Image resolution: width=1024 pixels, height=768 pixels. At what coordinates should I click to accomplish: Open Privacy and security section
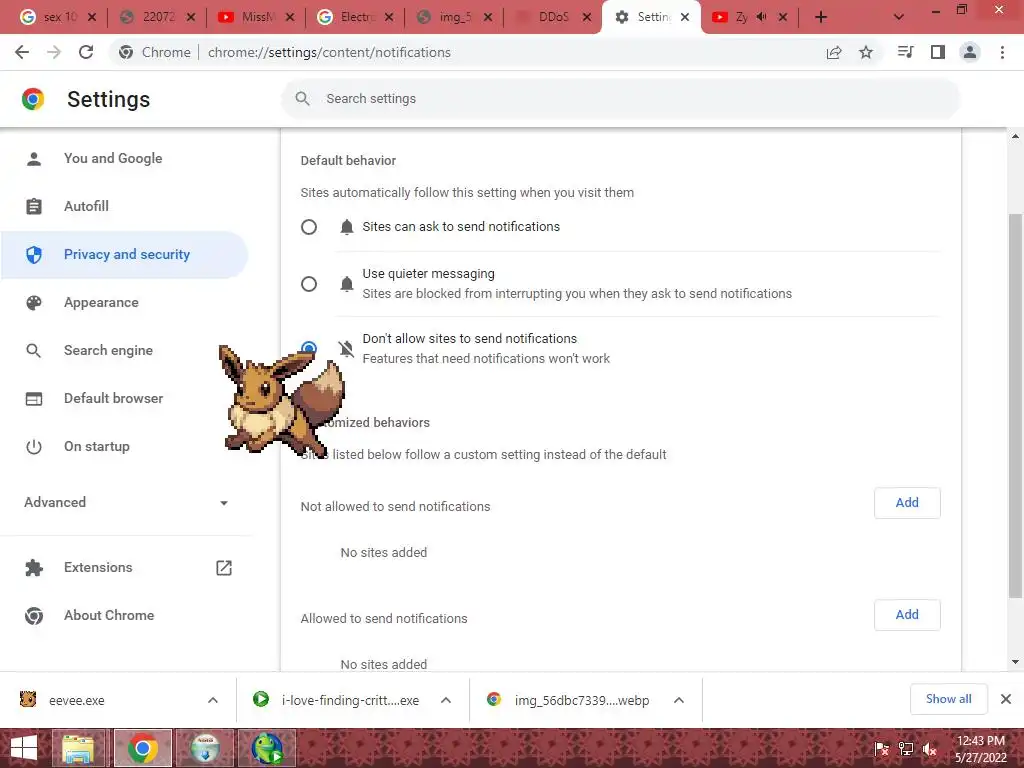coord(125,255)
